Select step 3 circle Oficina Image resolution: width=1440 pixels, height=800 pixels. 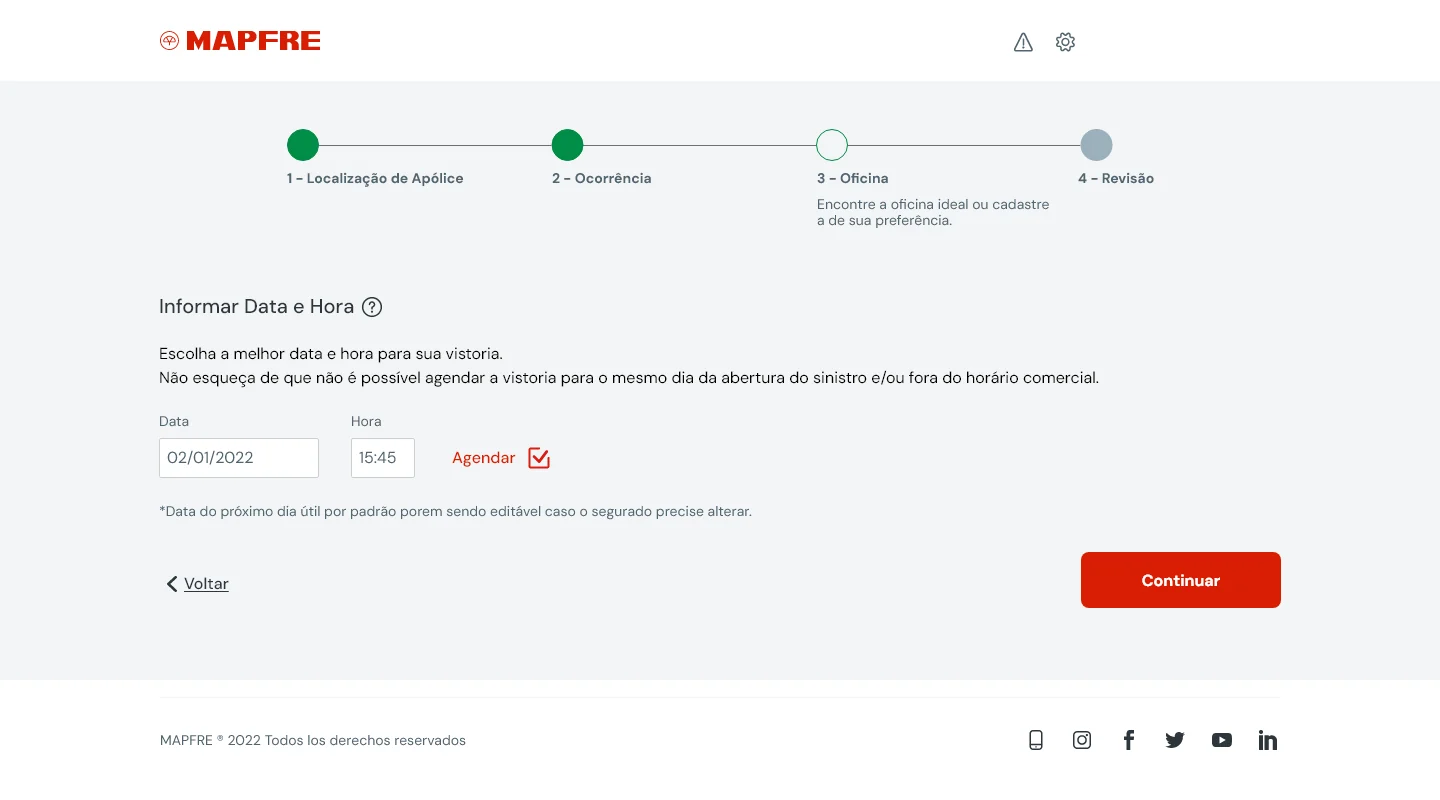click(832, 145)
